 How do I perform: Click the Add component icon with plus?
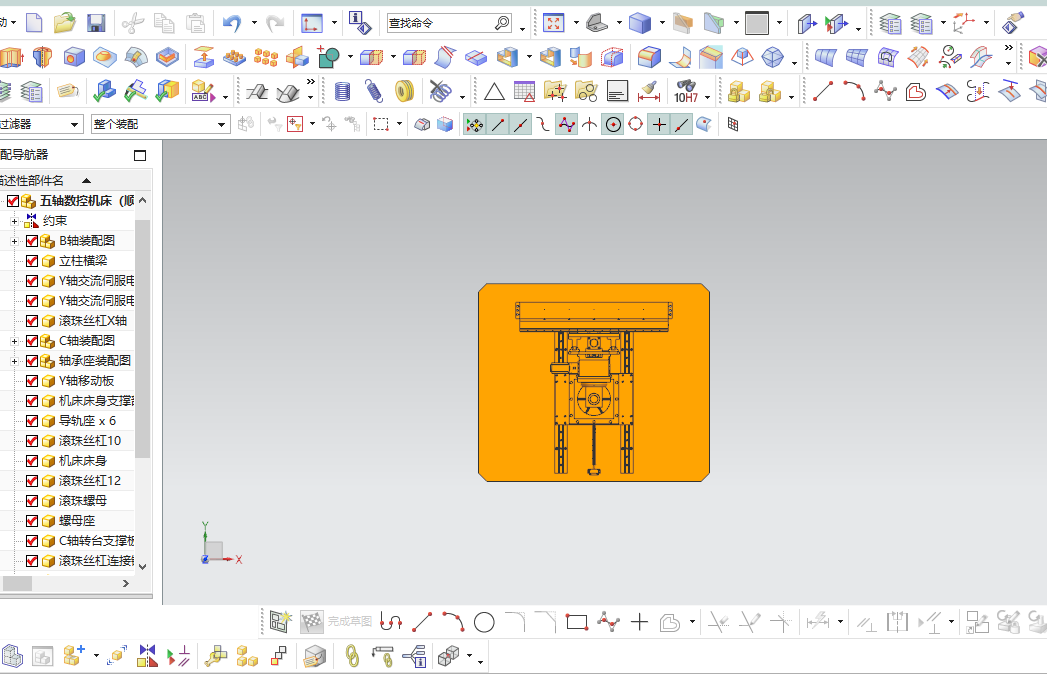point(74,656)
